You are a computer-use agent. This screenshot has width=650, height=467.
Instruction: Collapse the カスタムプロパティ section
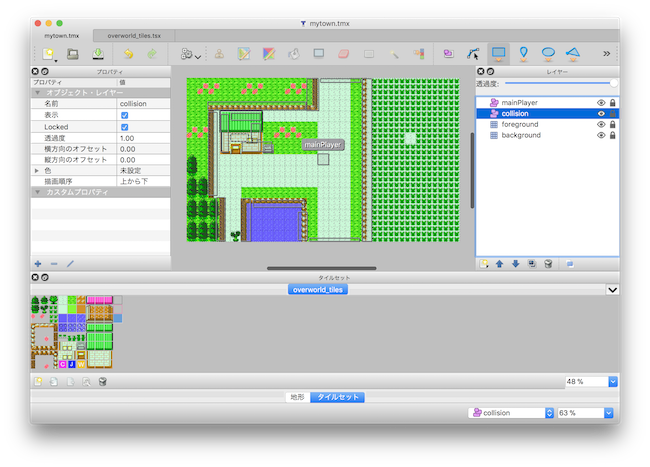click(x=38, y=192)
